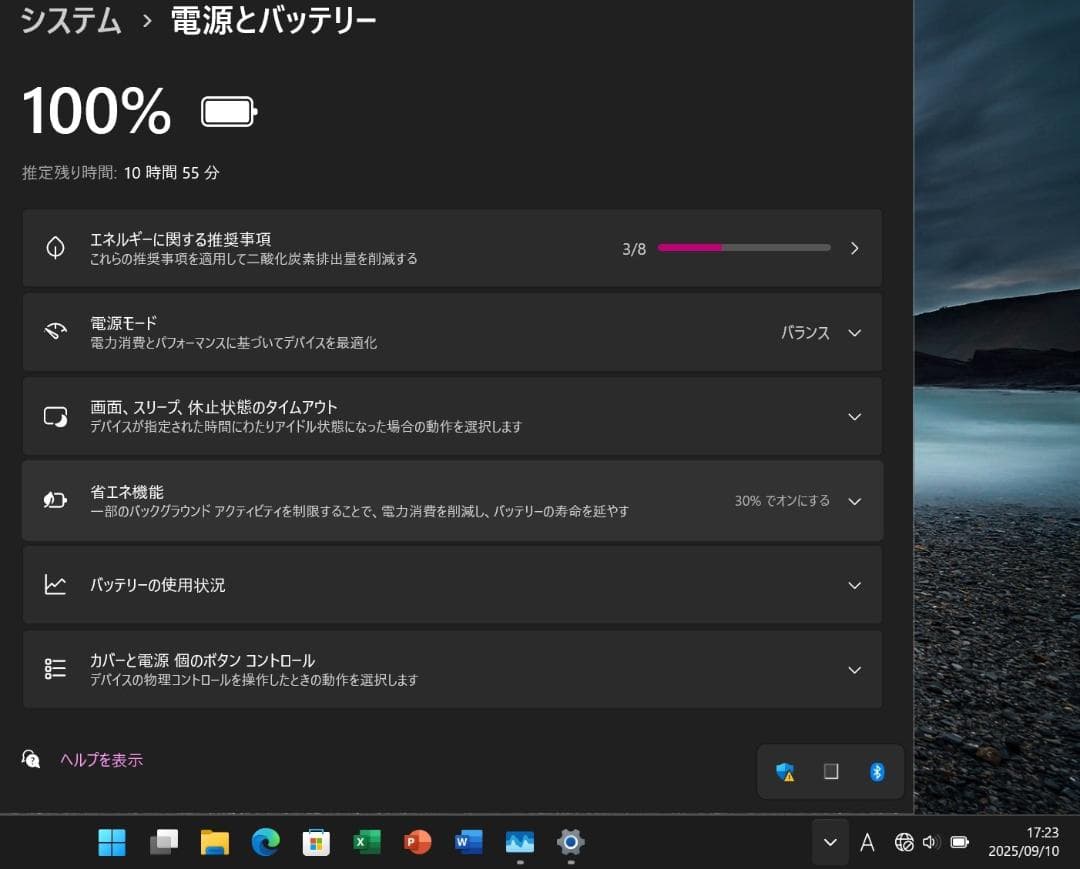The width and height of the screenshot is (1080, 869).
Task: Click the Windows Security shield with warning badge
Action: click(x=785, y=771)
